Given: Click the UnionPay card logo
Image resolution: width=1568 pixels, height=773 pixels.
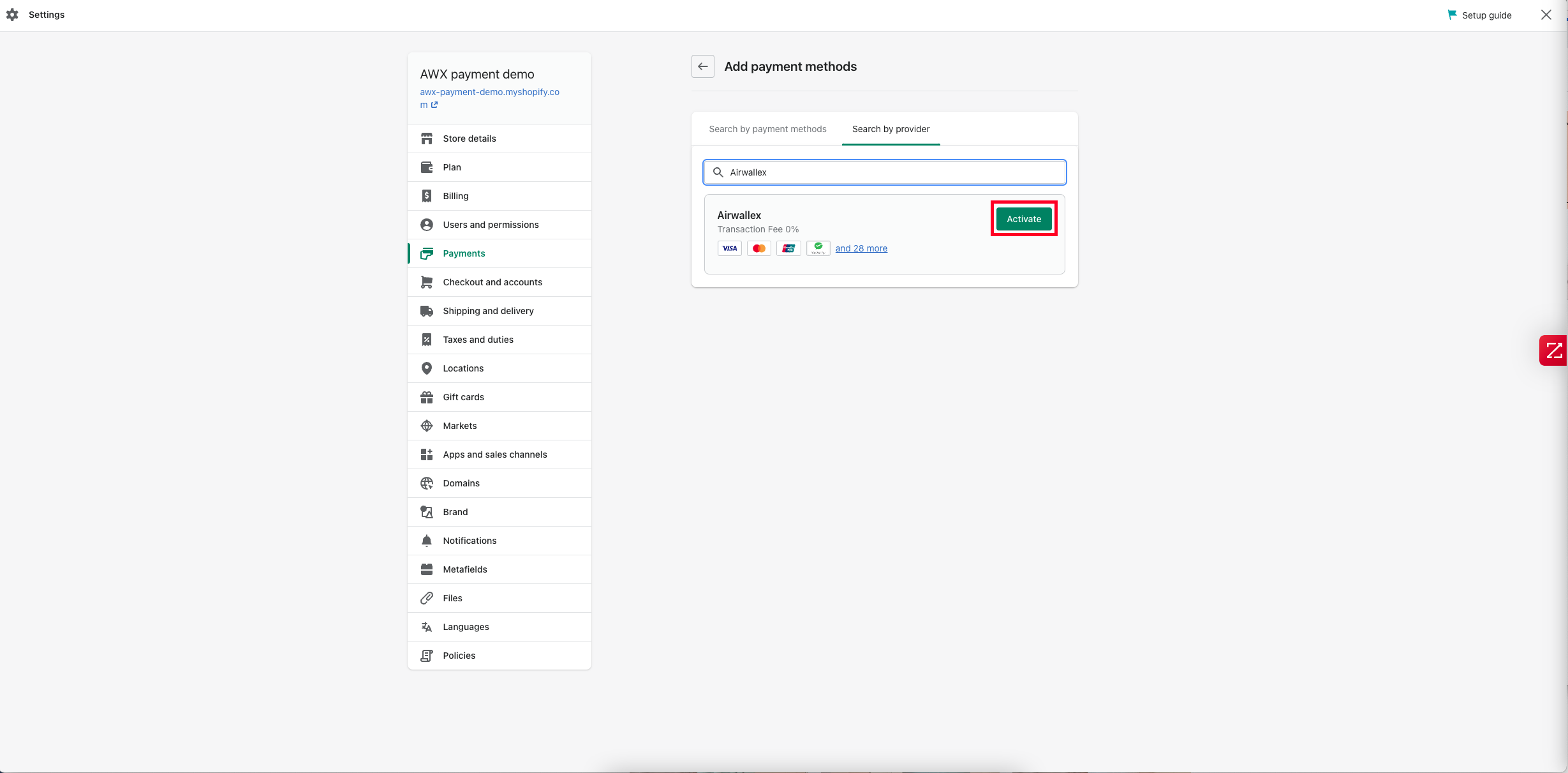Looking at the screenshot, I should coord(788,248).
